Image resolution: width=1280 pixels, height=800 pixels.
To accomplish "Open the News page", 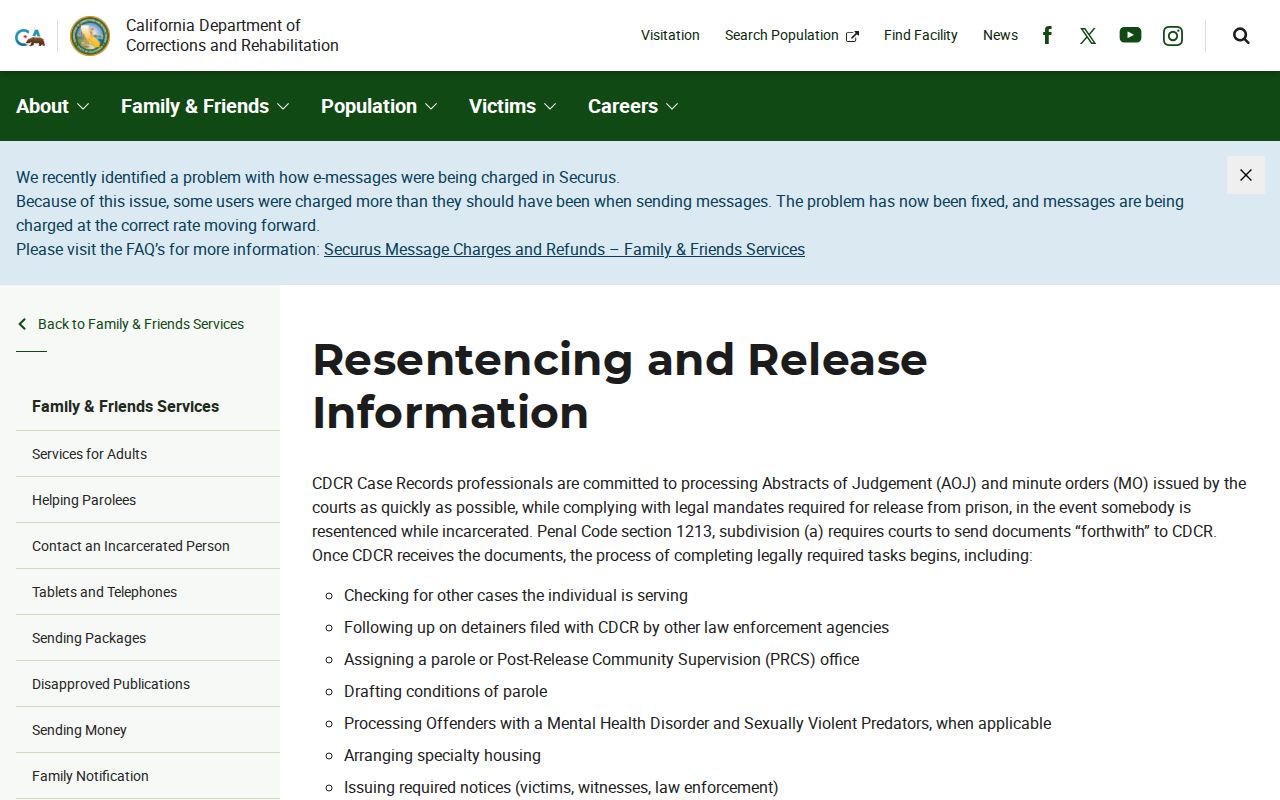I will [x=1000, y=35].
